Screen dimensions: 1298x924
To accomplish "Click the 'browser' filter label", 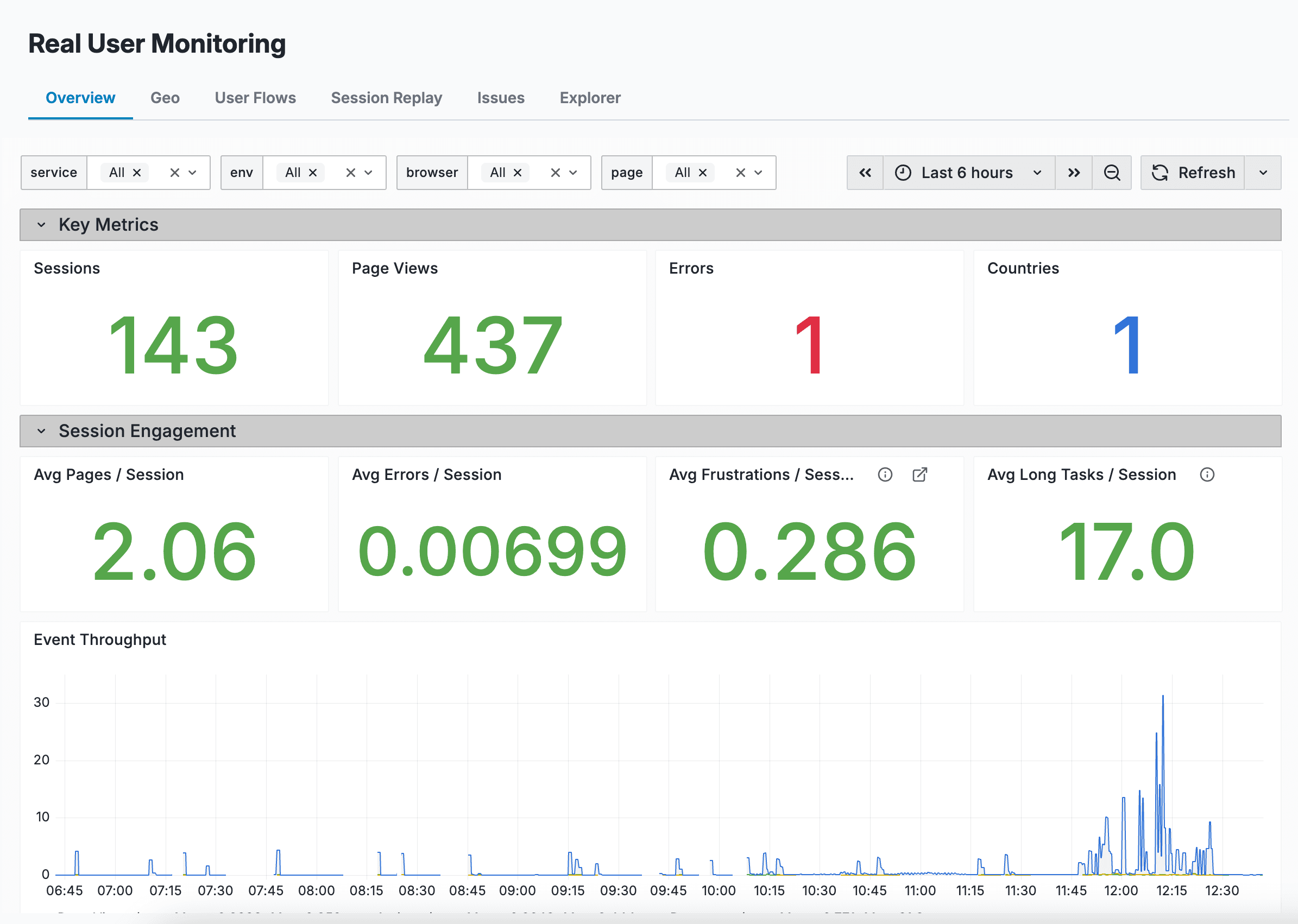I will click(x=432, y=173).
